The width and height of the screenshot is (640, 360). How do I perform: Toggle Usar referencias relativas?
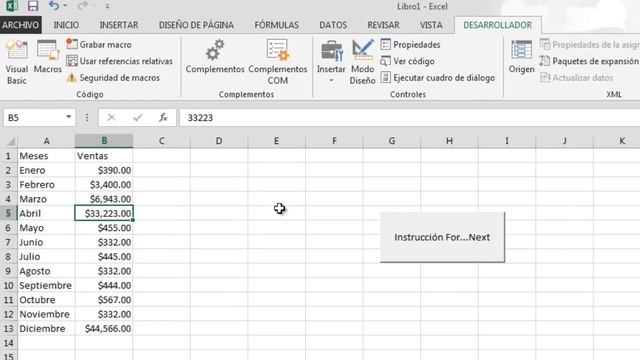point(120,61)
